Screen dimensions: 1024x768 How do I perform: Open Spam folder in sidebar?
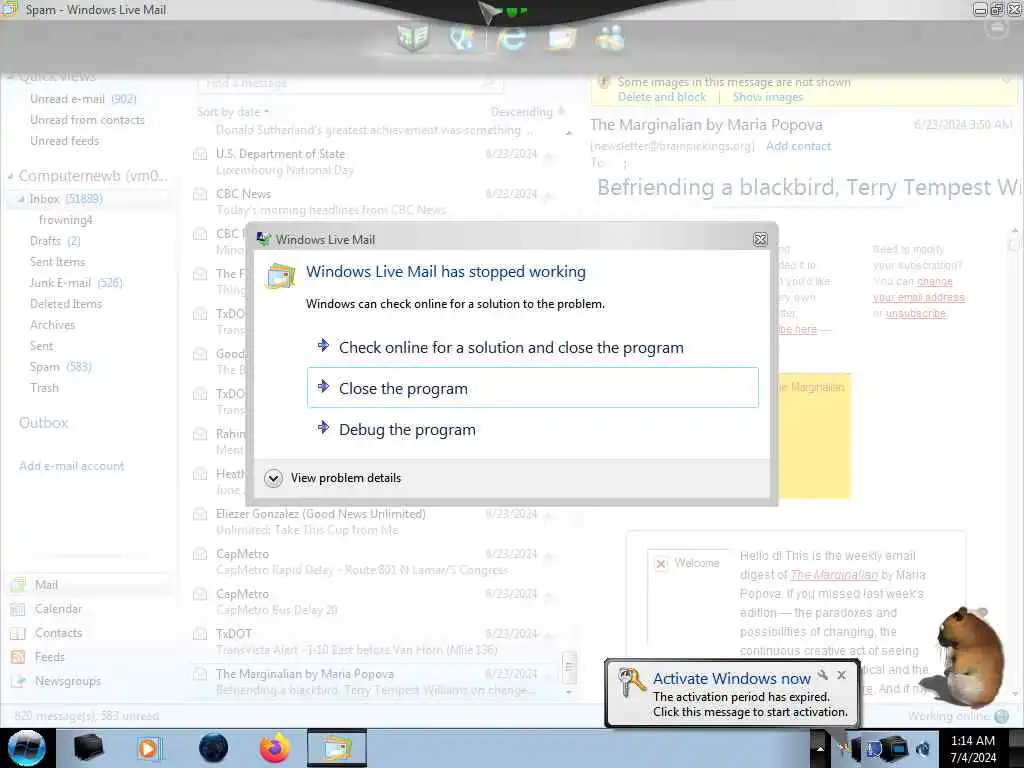click(x=61, y=366)
